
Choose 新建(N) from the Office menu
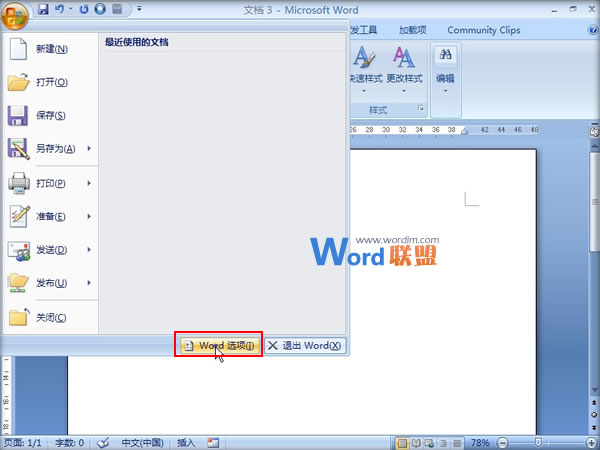(51, 49)
